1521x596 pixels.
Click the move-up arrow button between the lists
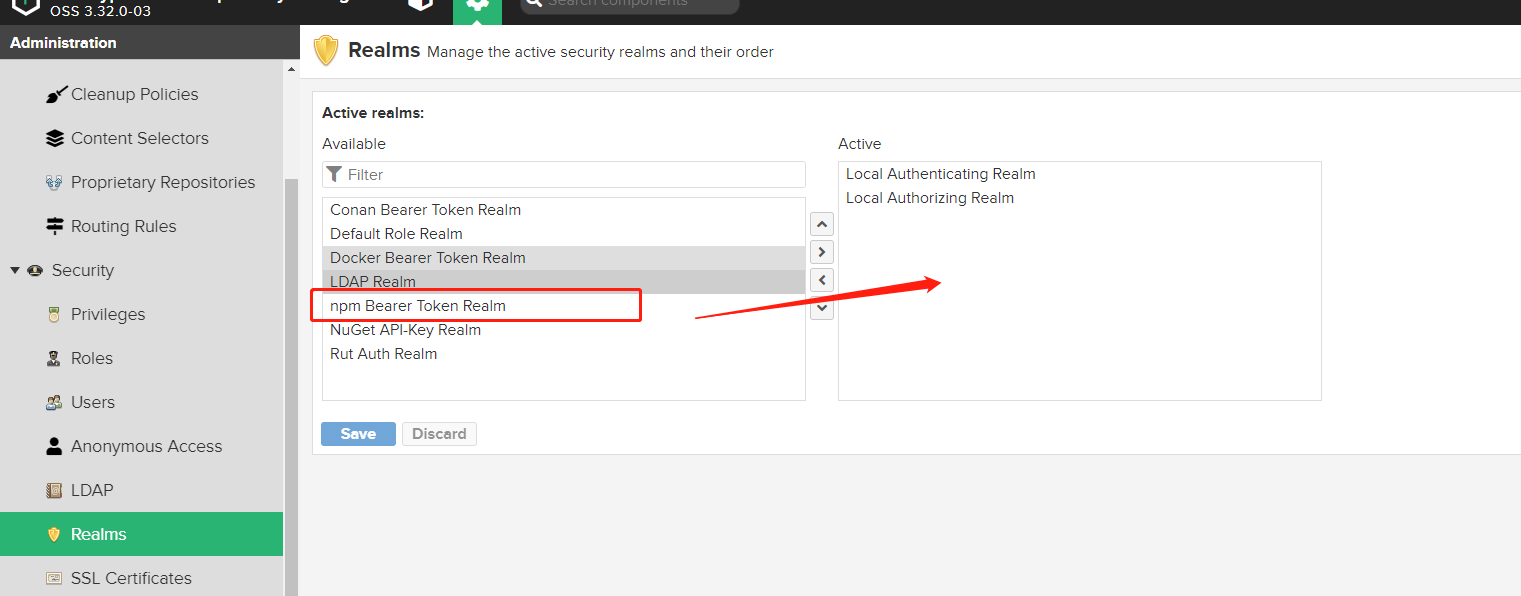click(x=822, y=224)
